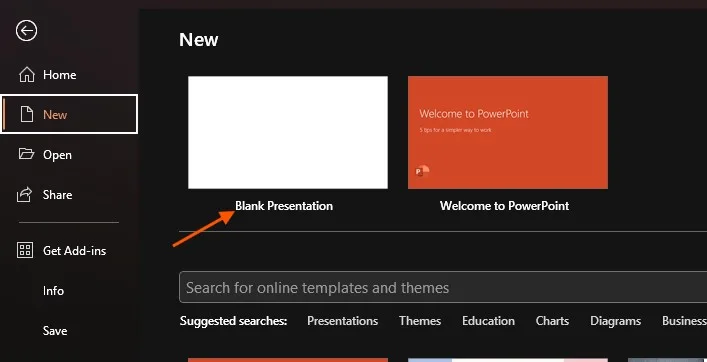The image size is (707, 362).
Task: Open the Welcome to PowerPoint template thumbnail
Action: (508, 133)
